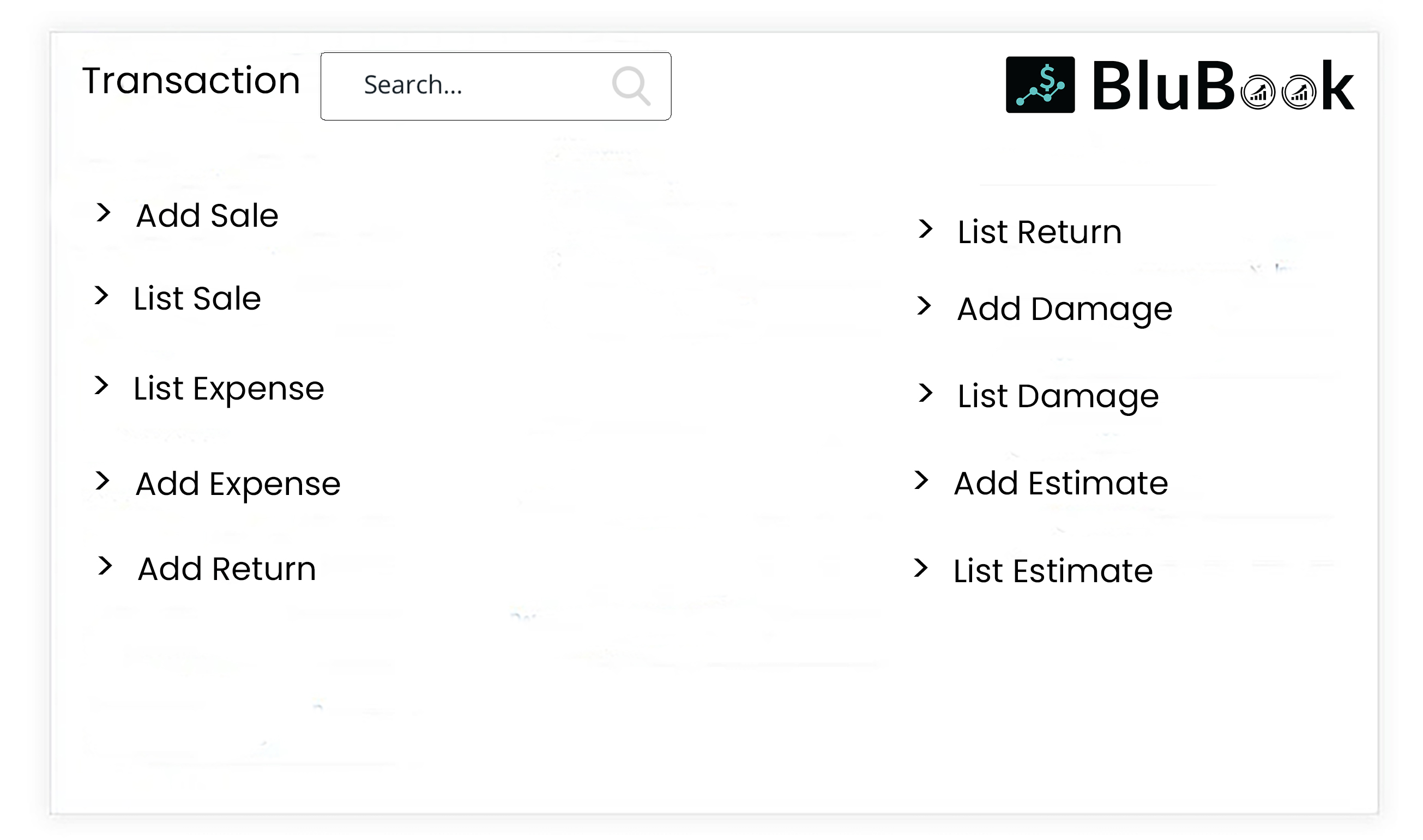Open List Return
Image resolution: width=1423 pixels, height=840 pixels.
1039,232
